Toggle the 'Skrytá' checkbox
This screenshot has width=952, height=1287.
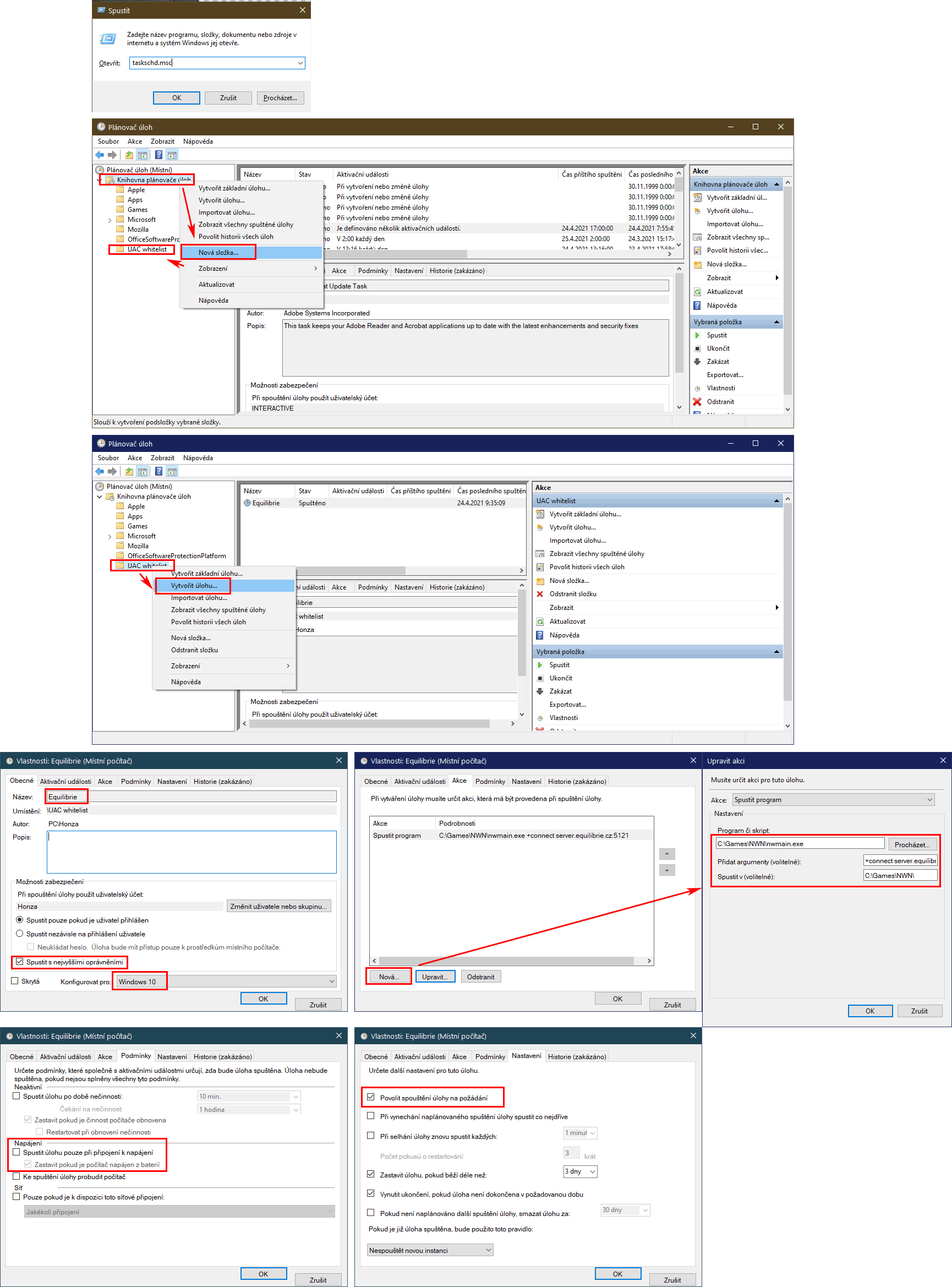(x=15, y=981)
